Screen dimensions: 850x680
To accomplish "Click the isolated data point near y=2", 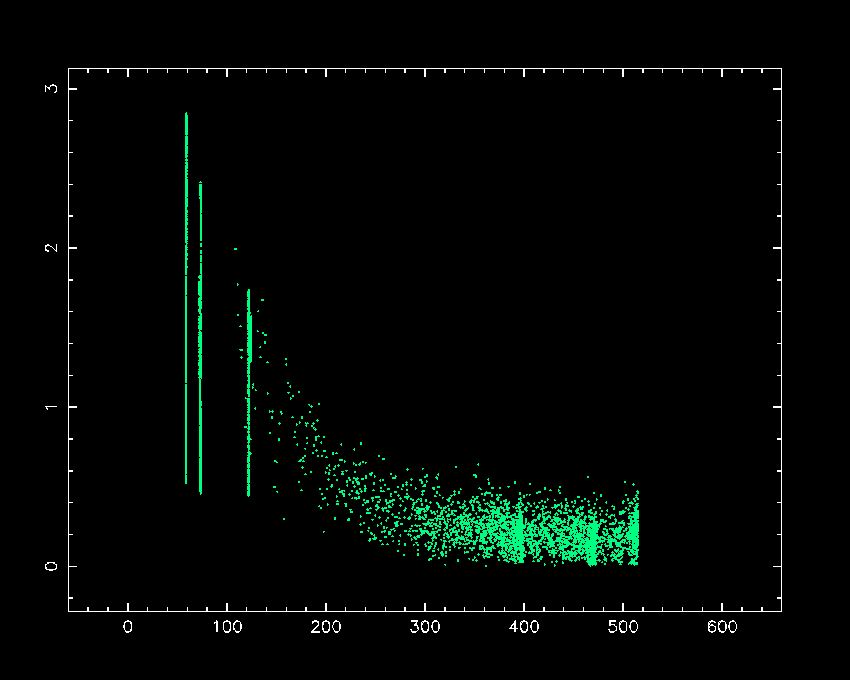I will (235, 249).
